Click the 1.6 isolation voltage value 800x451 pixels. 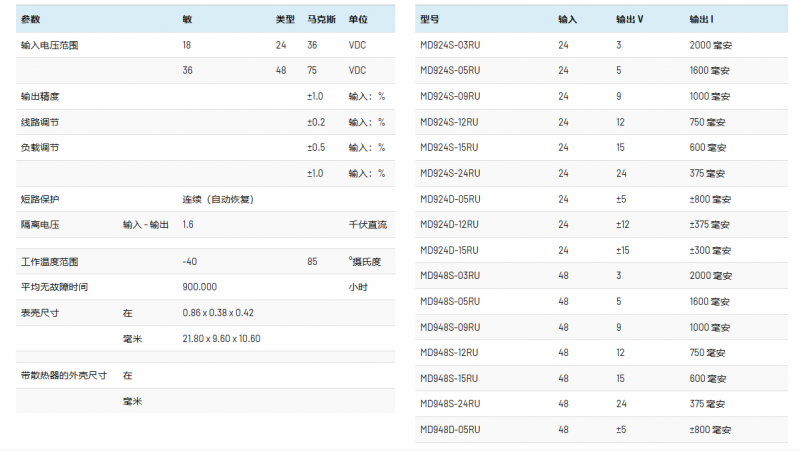[188, 224]
